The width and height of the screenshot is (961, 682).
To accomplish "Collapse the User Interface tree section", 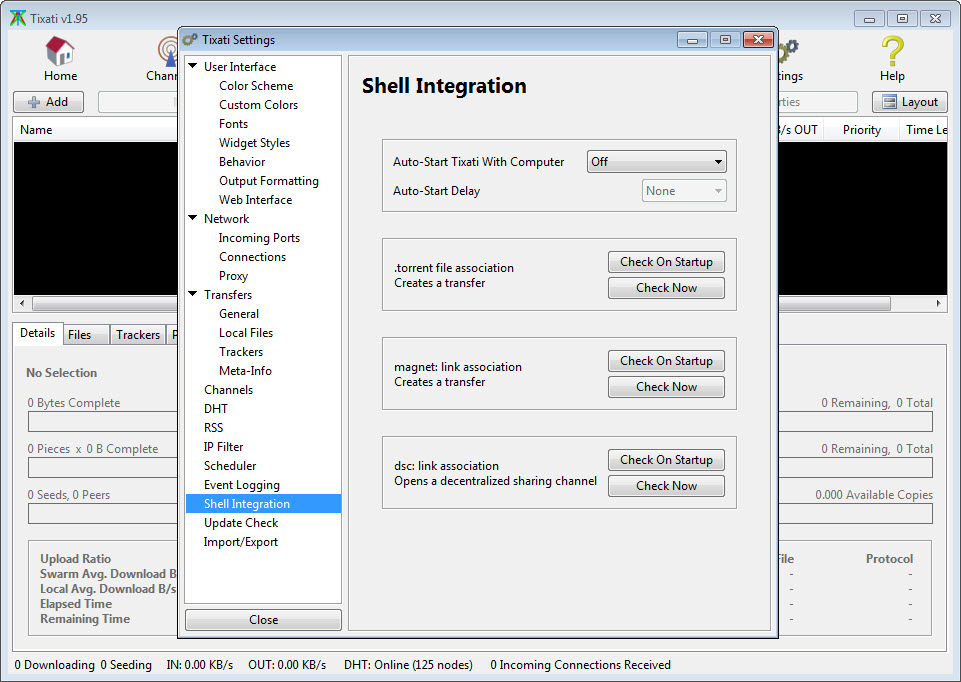I will [193, 66].
